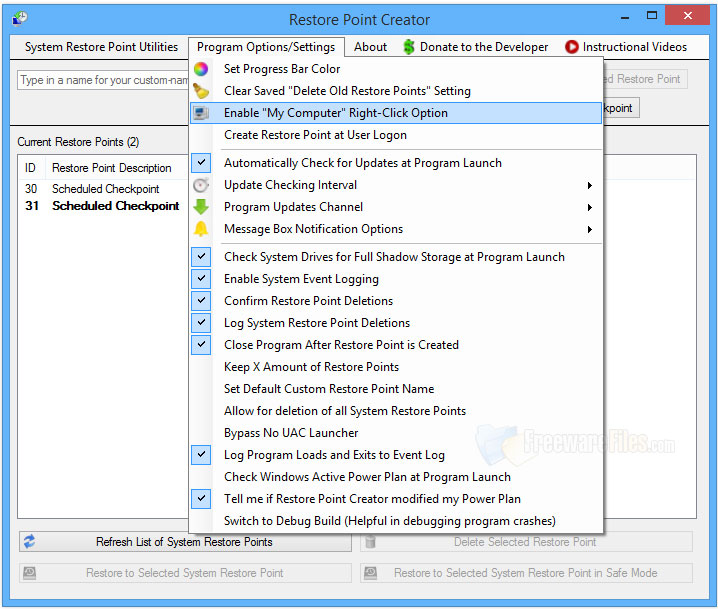
Task: Toggle Check System Drives for Full Shadow Storage
Action: pyautogui.click(x=396, y=257)
